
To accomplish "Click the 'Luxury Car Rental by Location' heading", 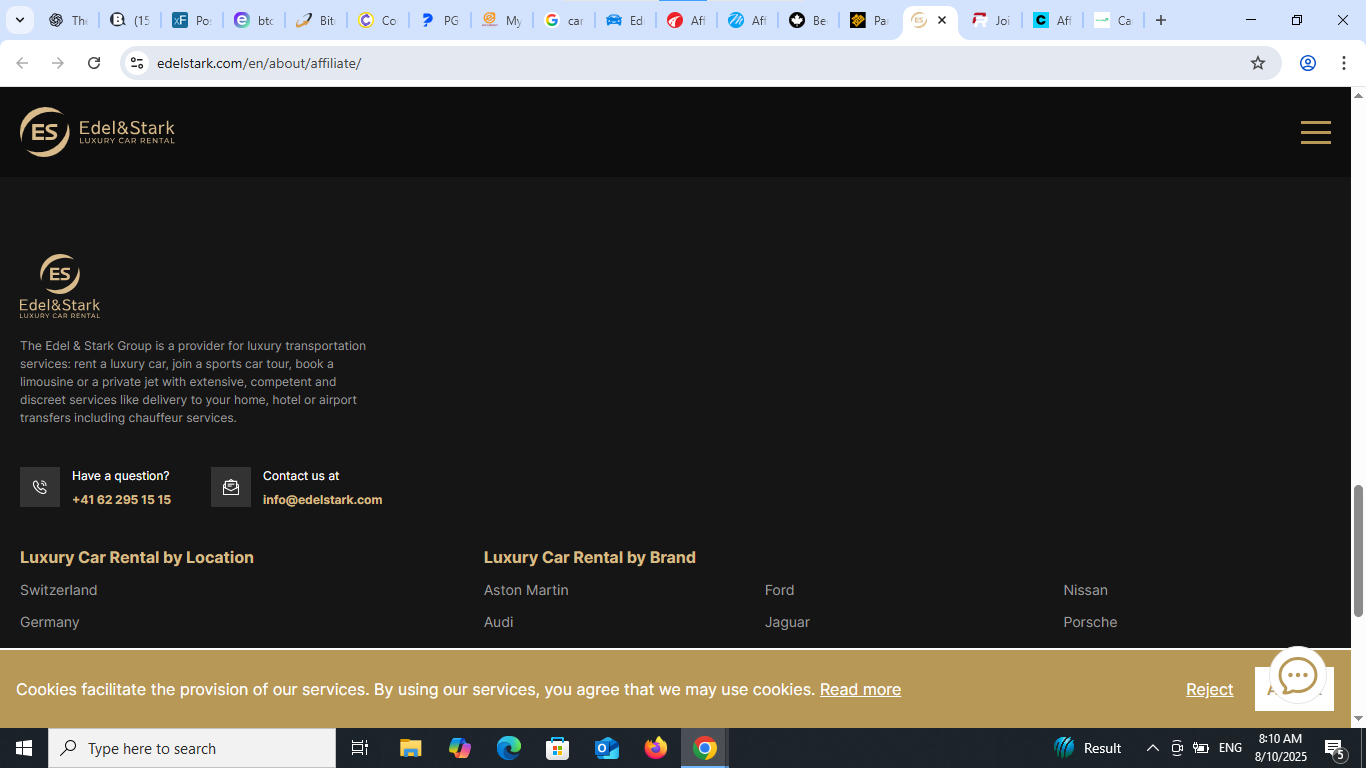I will [137, 557].
